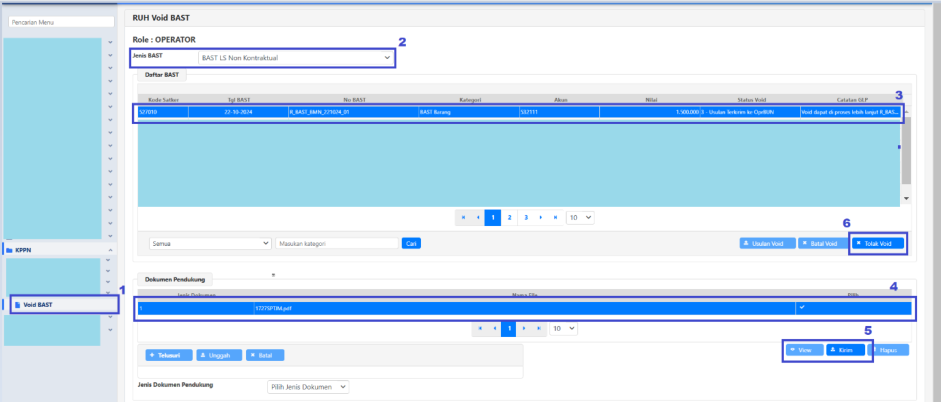The image size is (941, 402).
Task: Change Daftar BAST page size dropdown
Action: 579,217
